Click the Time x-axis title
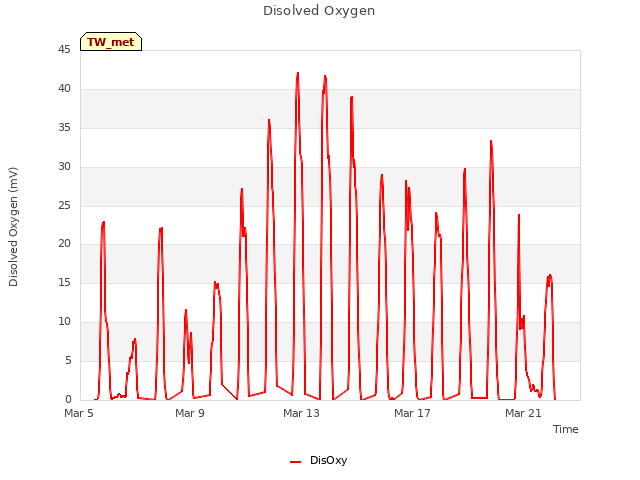The width and height of the screenshot is (640, 480). click(565, 429)
